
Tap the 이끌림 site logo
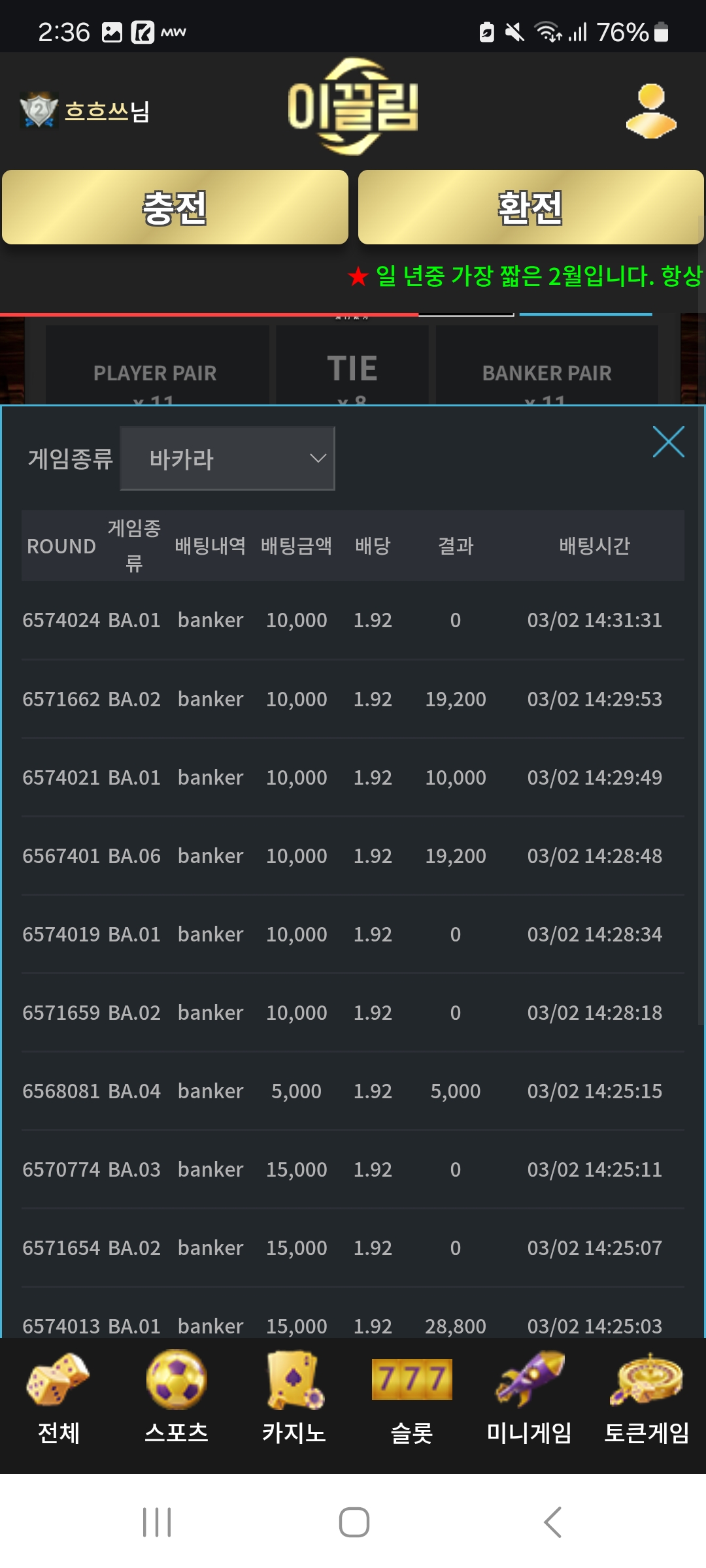click(353, 107)
